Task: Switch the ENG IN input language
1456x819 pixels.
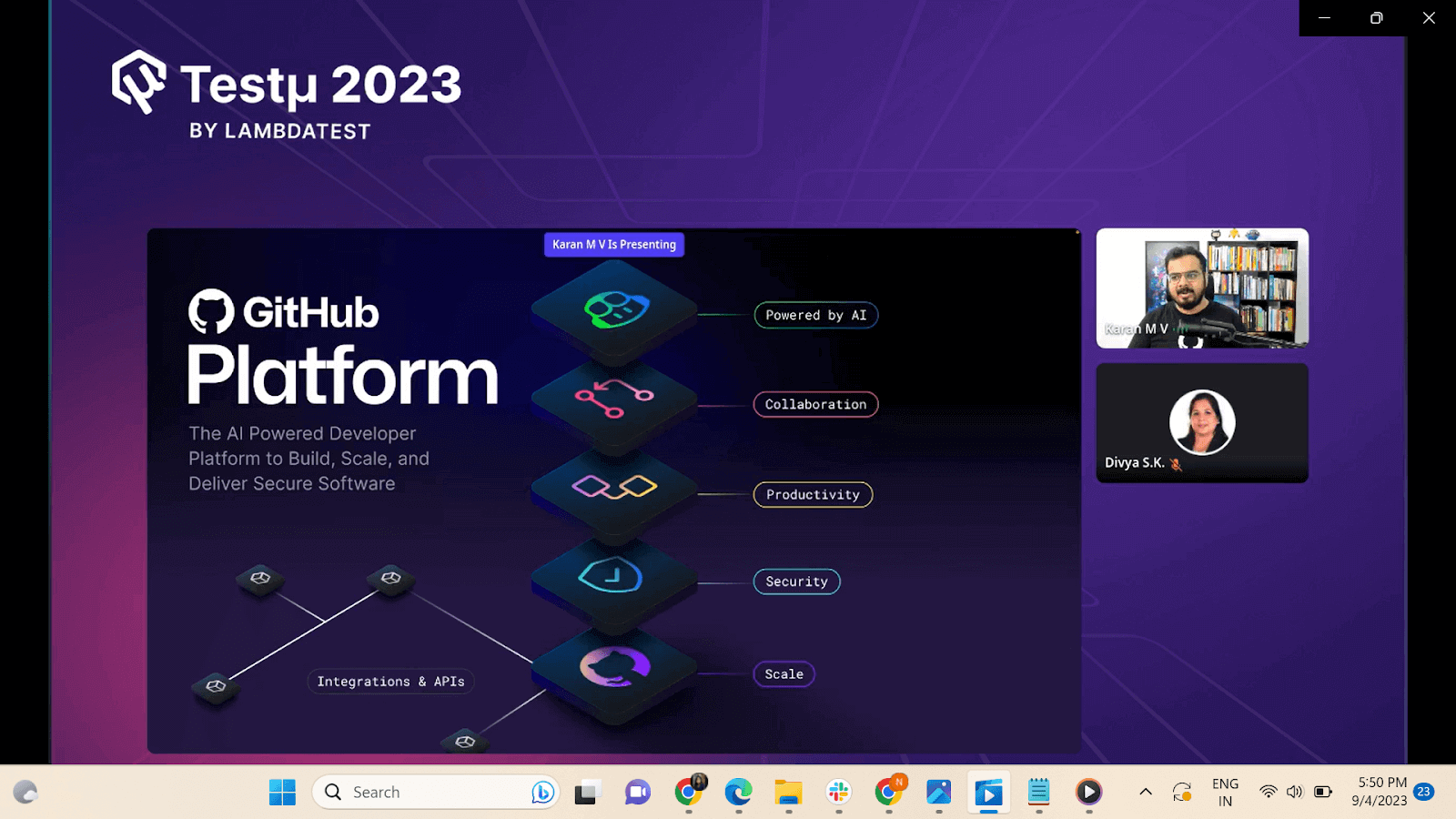Action: click(x=1225, y=792)
